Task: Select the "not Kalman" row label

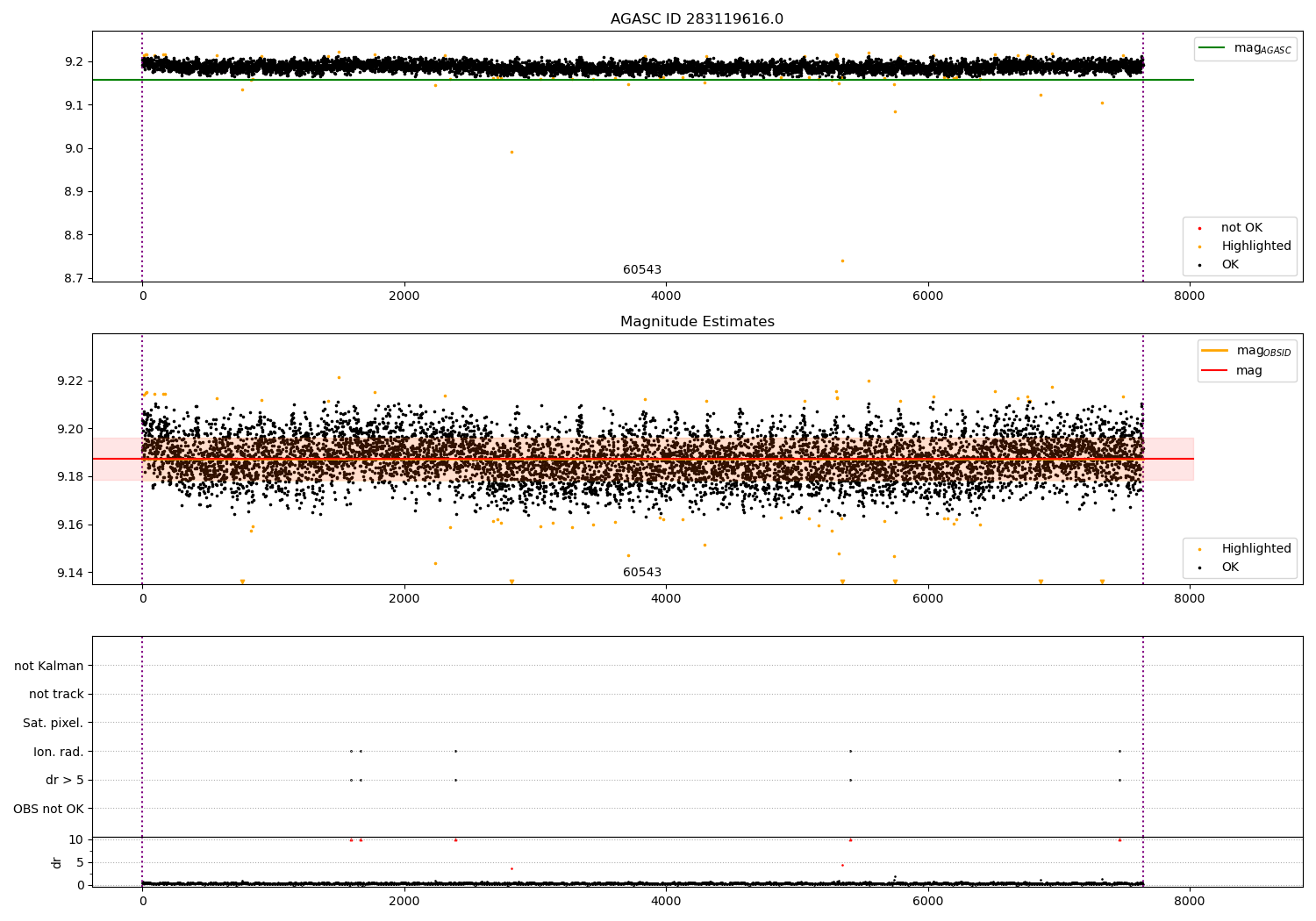Action: point(49,666)
